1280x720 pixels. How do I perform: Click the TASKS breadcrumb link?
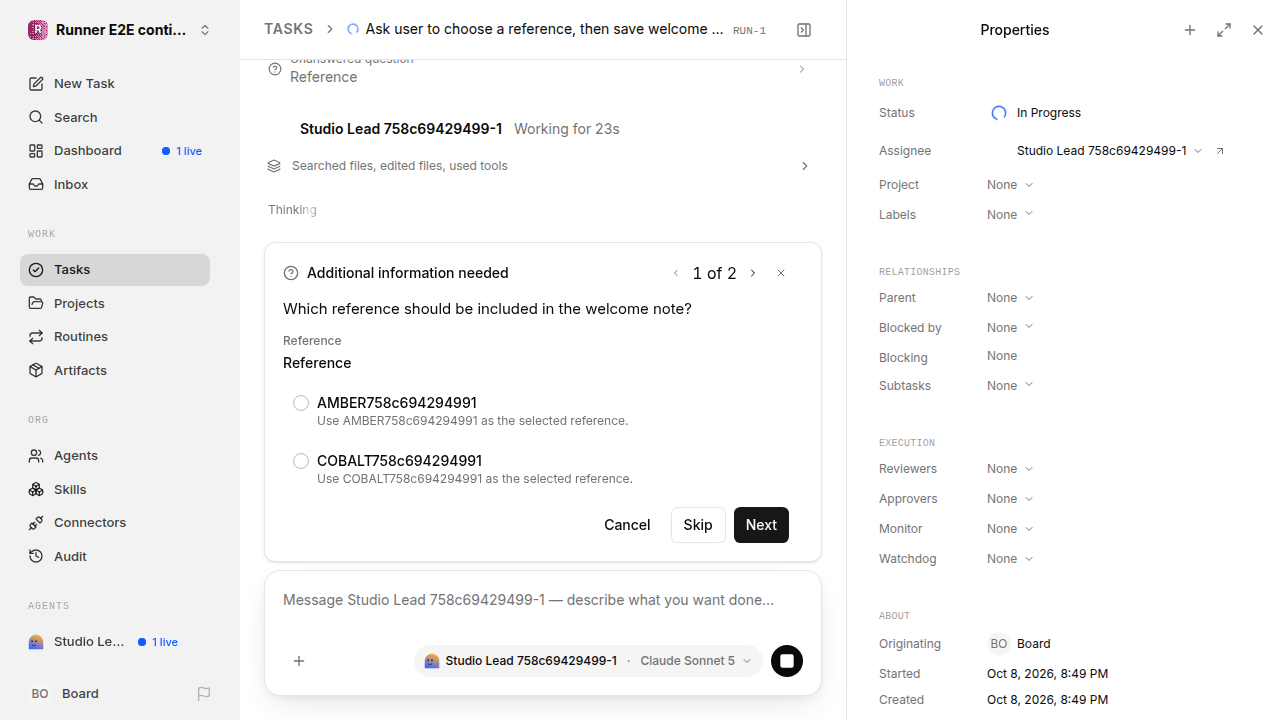(x=289, y=29)
